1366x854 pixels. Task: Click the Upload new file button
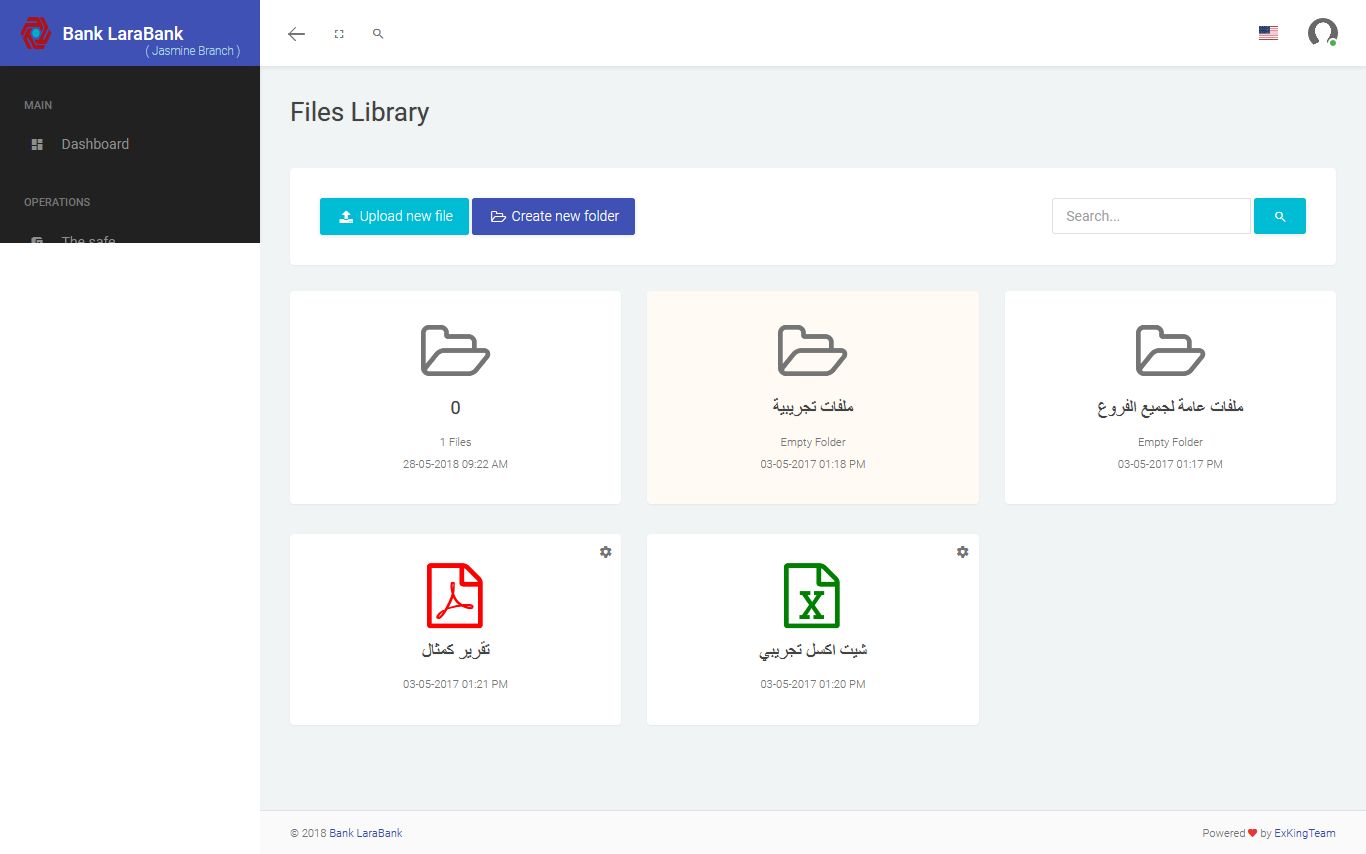click(394, 216)
